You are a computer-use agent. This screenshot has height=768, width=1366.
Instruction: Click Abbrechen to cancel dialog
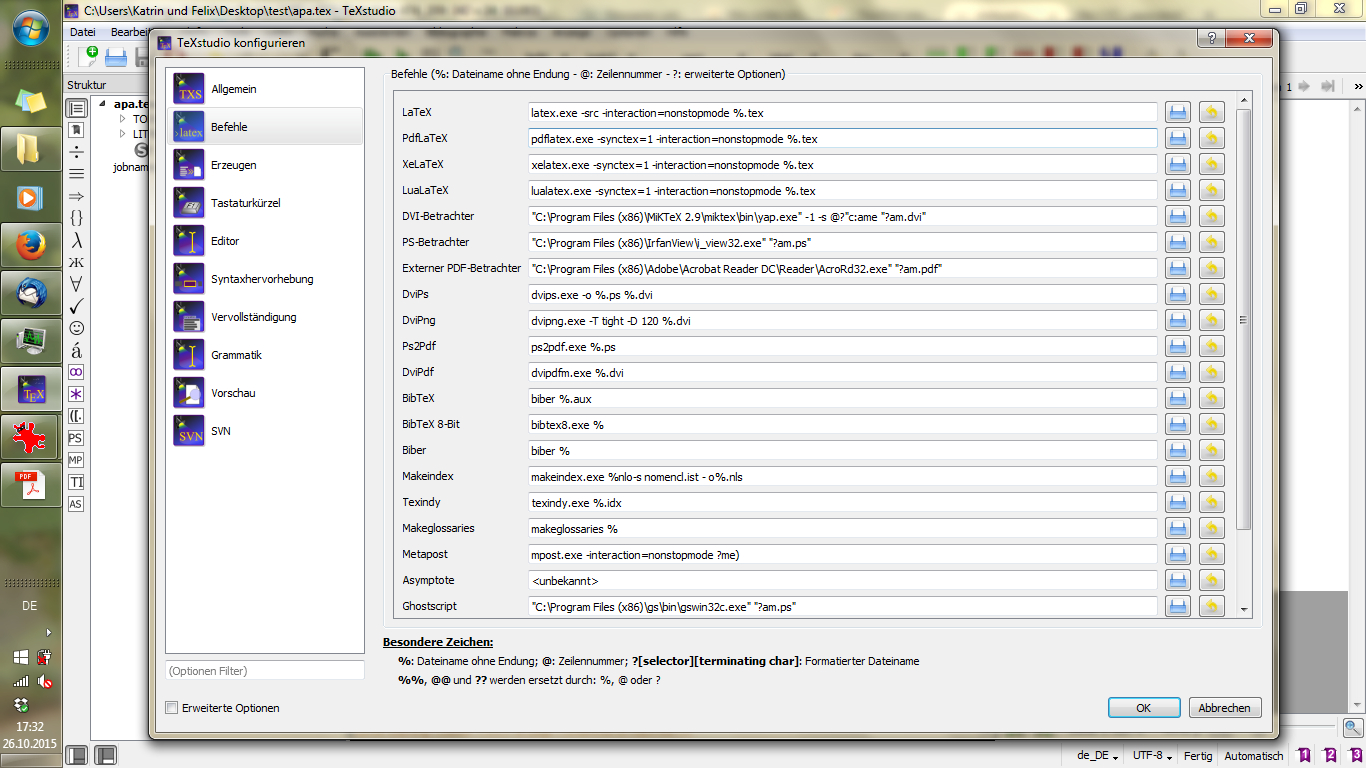(x=1224, y=708)
